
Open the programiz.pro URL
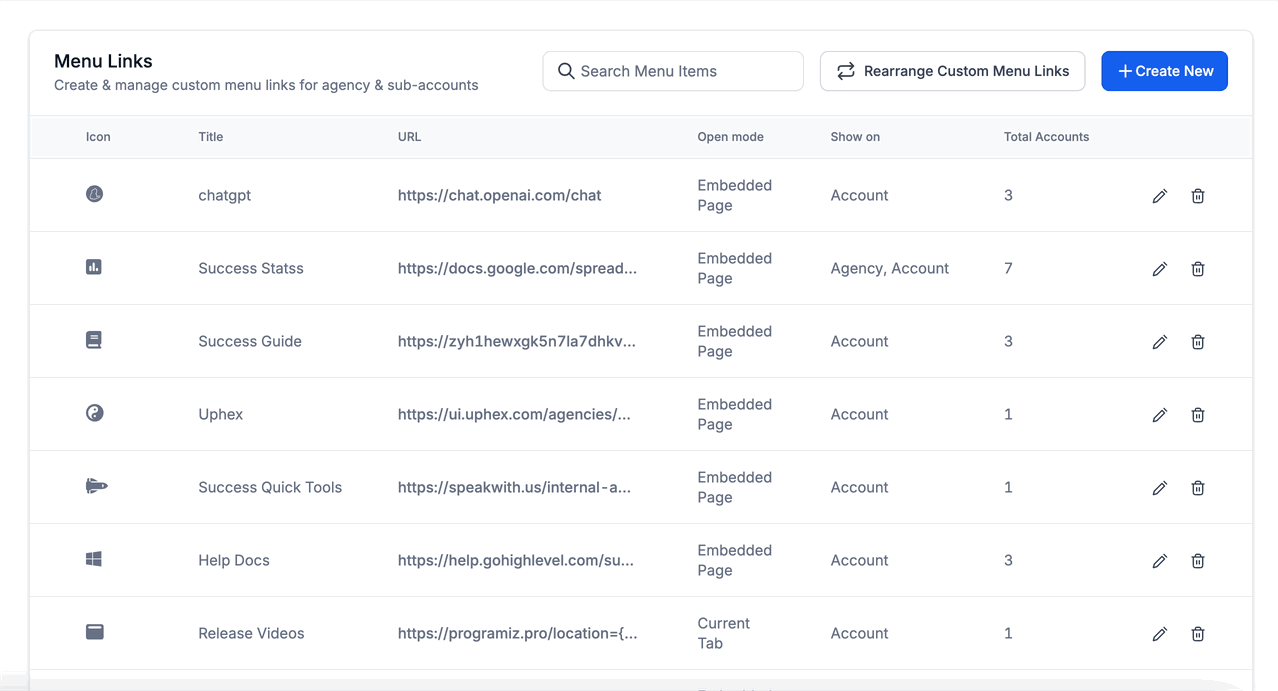[x=517, y=634]
